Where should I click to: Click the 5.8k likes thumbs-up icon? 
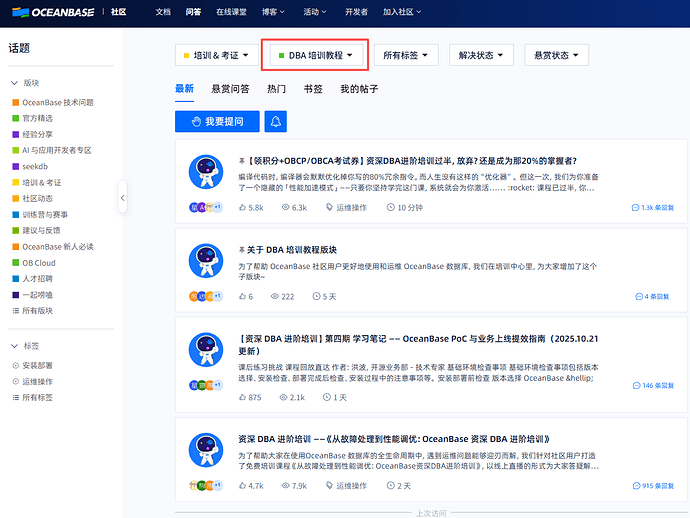click(243, 208)
